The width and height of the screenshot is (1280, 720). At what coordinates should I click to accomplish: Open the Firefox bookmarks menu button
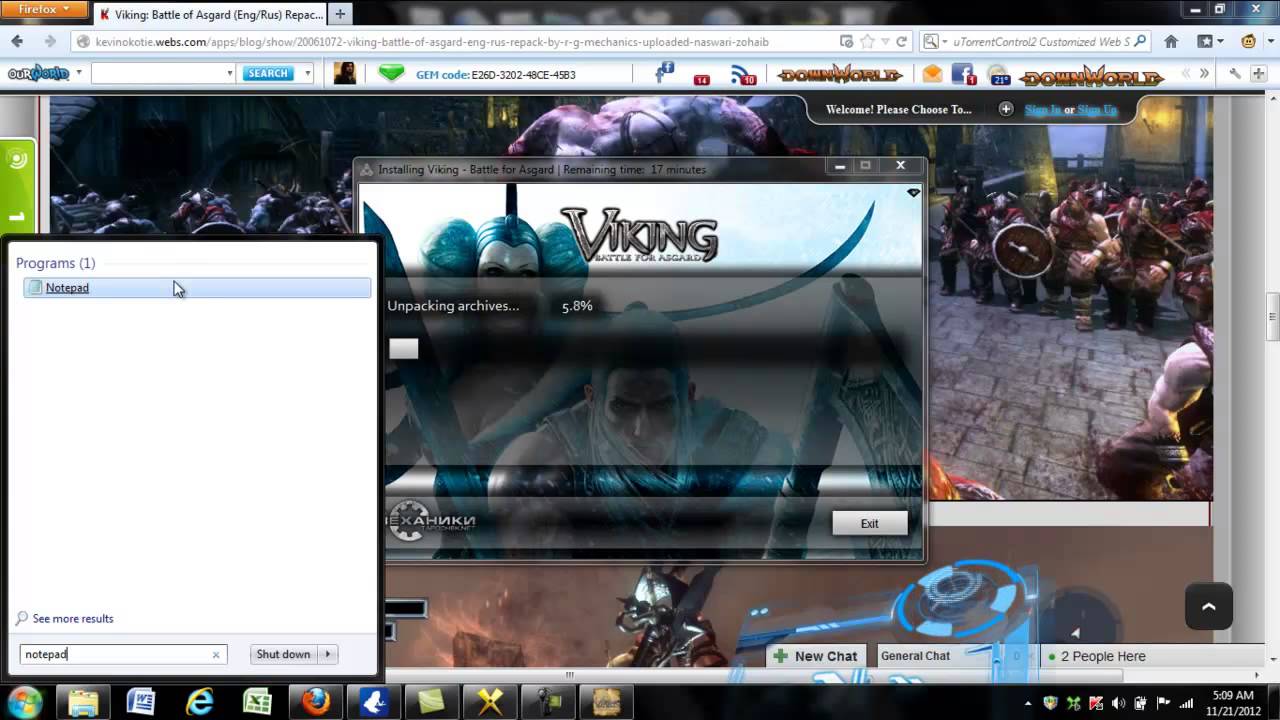1210,42
